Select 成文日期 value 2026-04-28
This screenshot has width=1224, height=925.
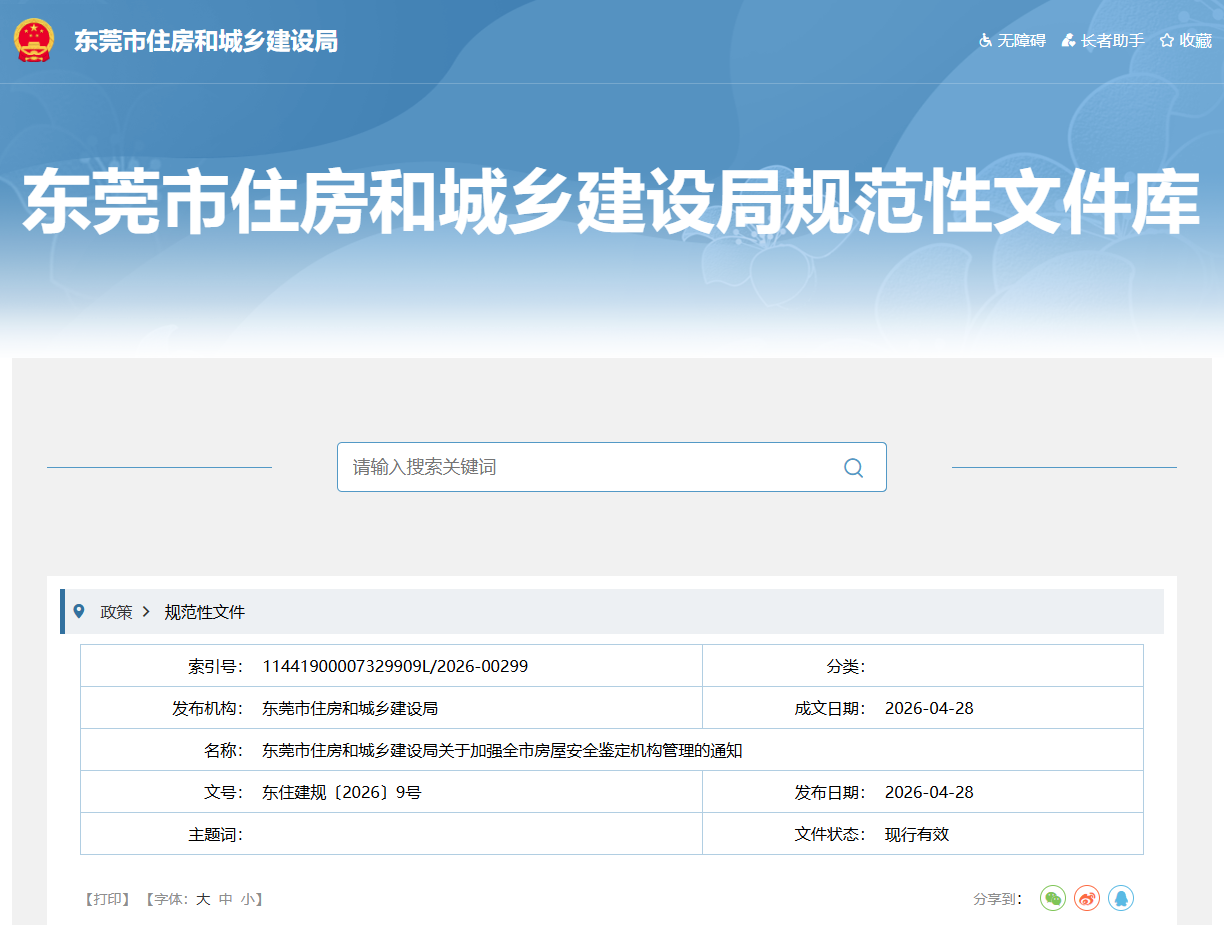point(929,708)
